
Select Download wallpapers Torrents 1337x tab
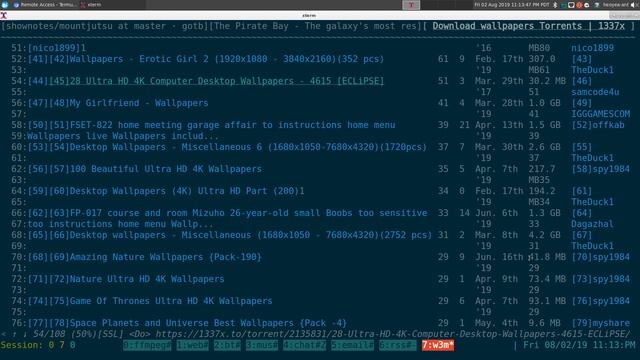(x=529, y=26)
